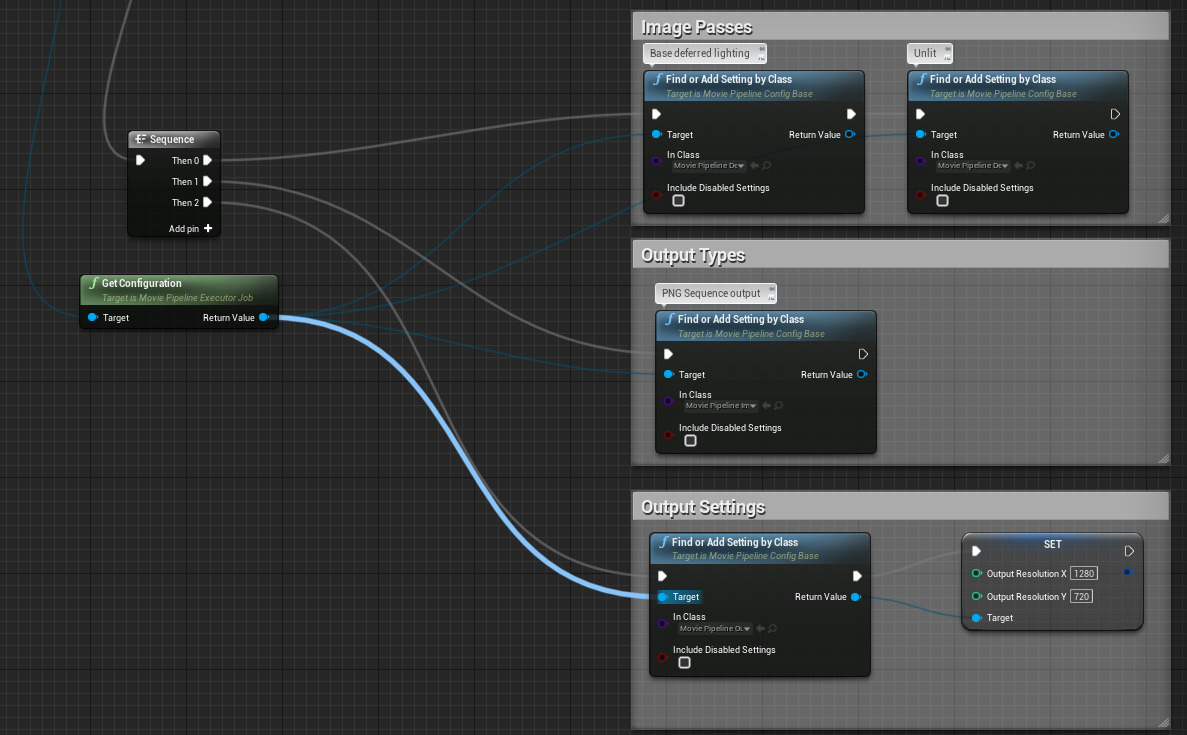Open In Class dropdown in PNG Sequence output node

pos(721,406)
